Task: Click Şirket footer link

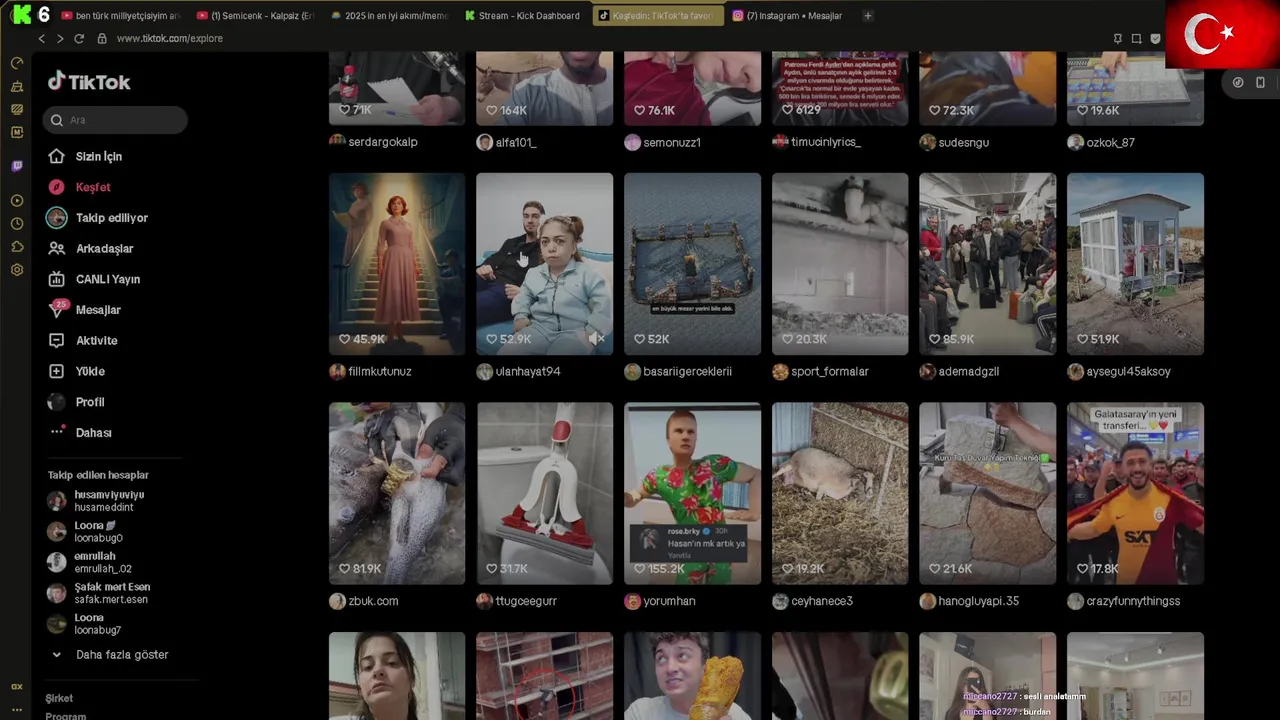Action: coord(59,698)
